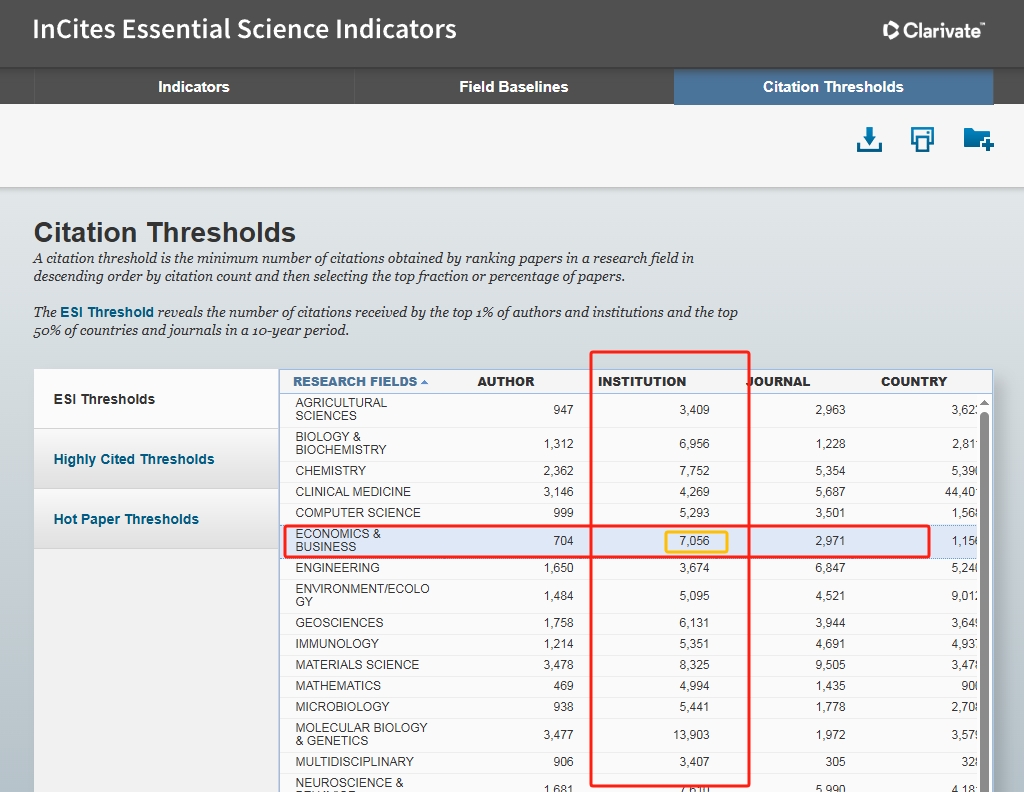Viewport: 1024px width, 792px height.
Task: Sort table by JOURNAL column header
Action: [779, 381]
